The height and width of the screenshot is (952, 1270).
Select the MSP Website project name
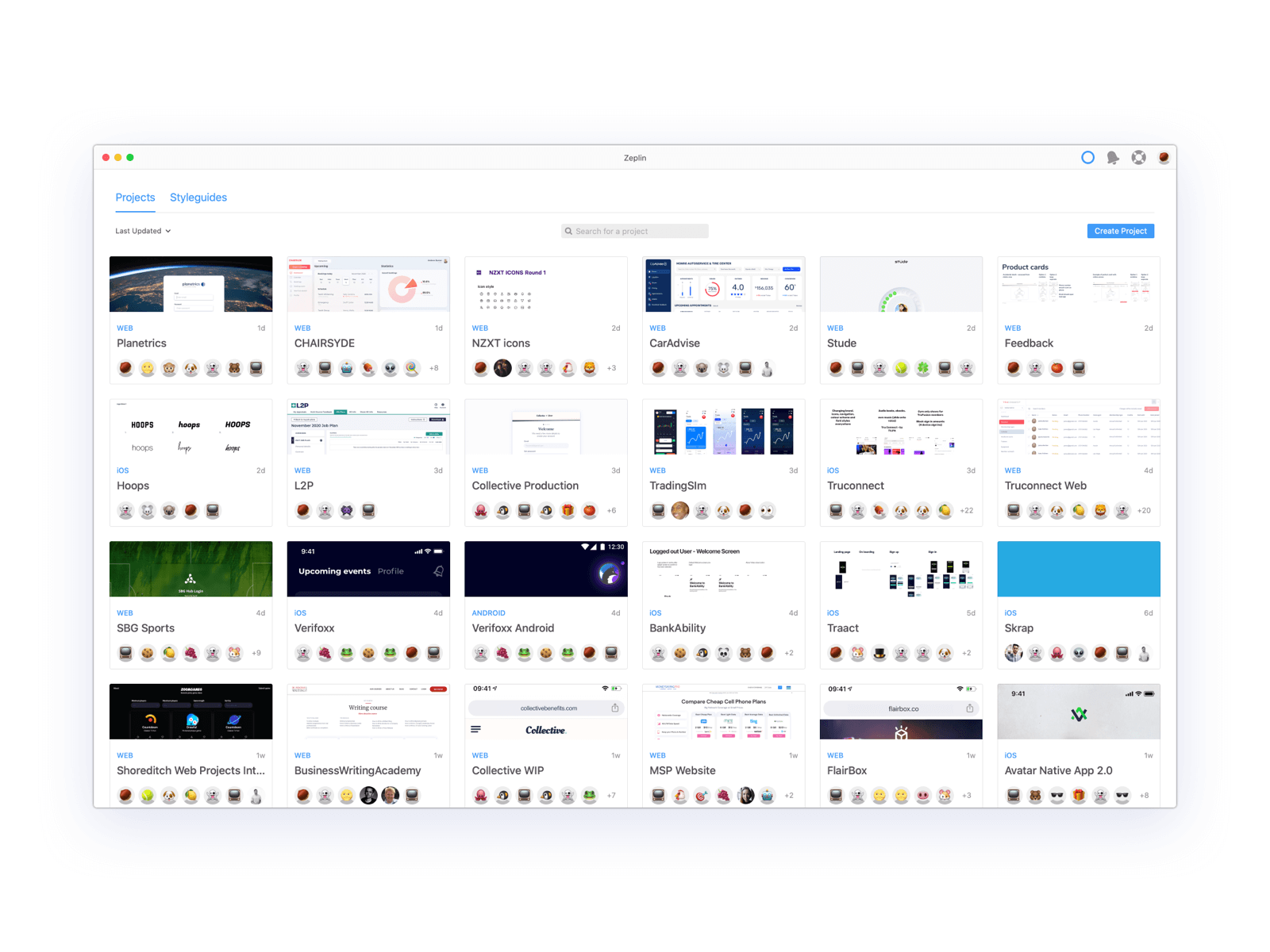point(683,770)
